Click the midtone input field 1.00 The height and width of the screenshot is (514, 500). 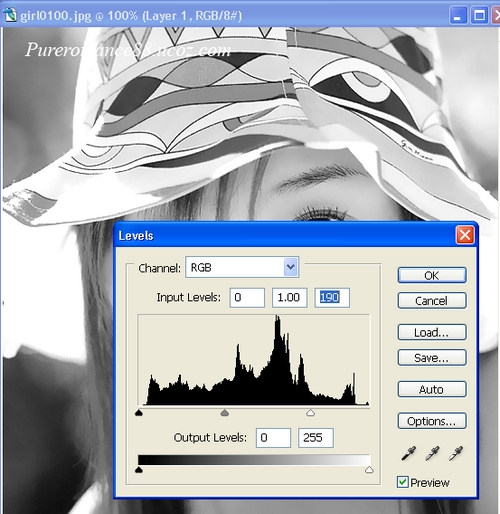pyautogui.click(x=289, y=297)
